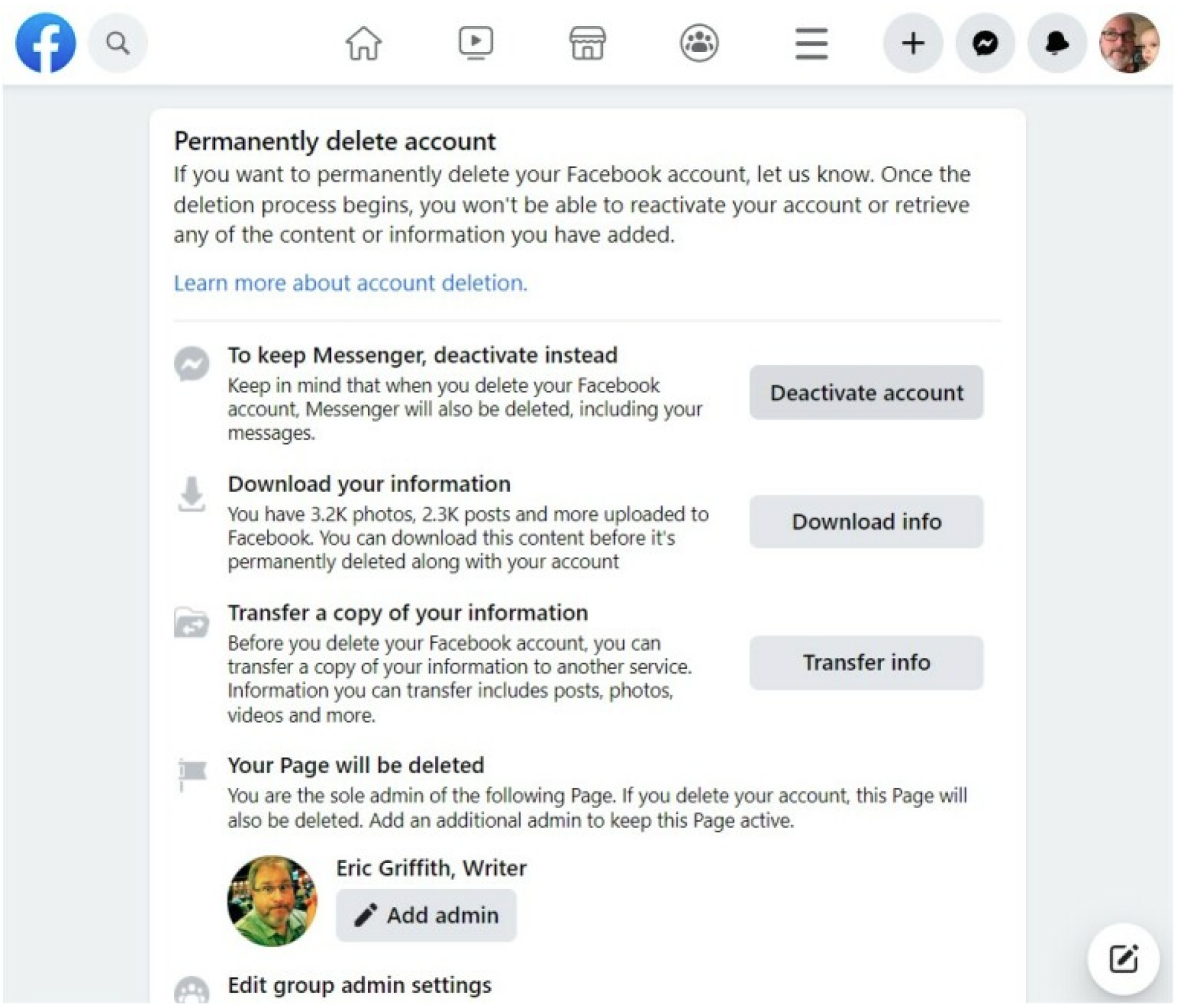Screen dimensions: 1178x1008
Task: Click the Eric Griffith, Writer page thumbnail
Action: point(272,900)
